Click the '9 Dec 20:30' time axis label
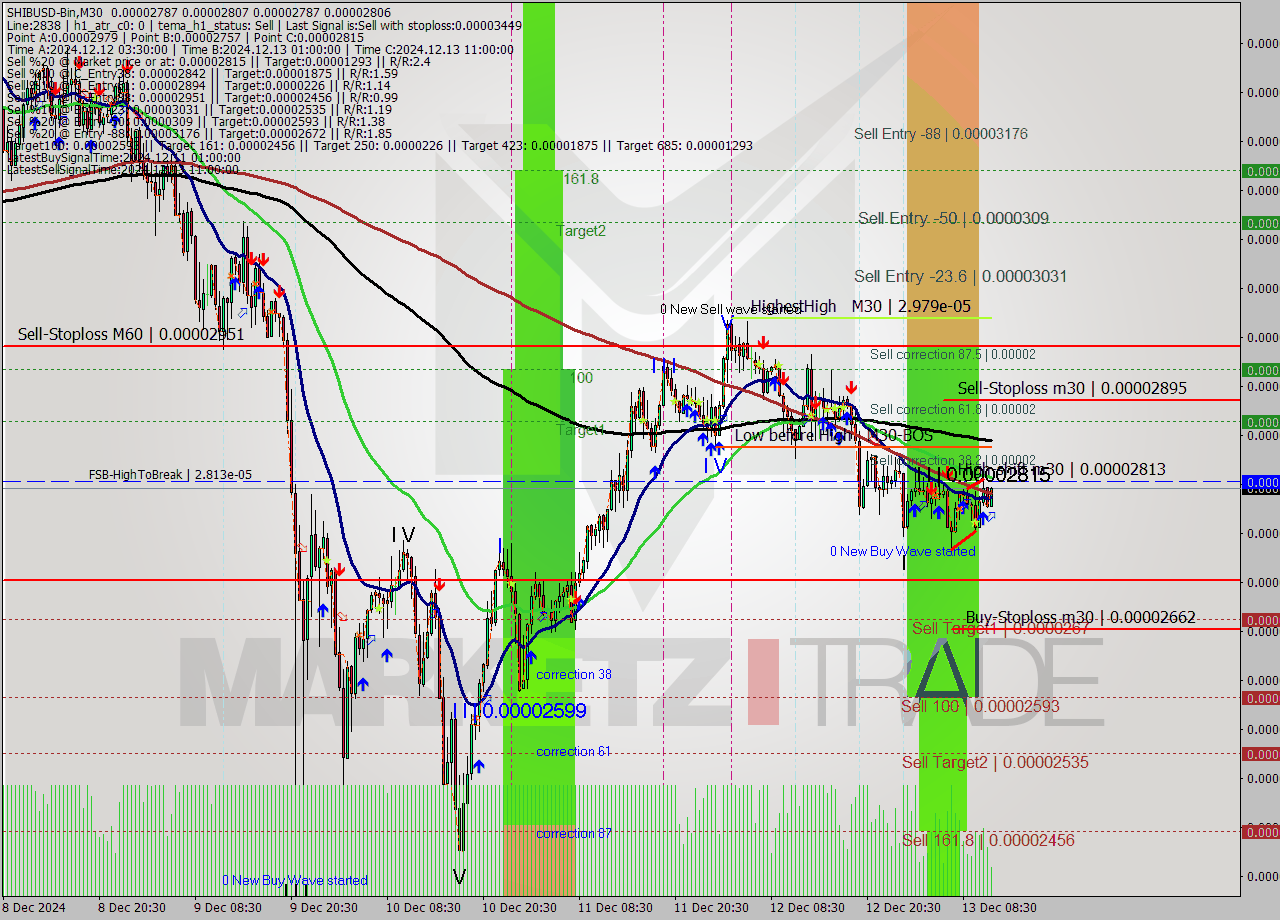Image resolution: width=1280 pixels, height=920 pixels. [x=324, y=908]
